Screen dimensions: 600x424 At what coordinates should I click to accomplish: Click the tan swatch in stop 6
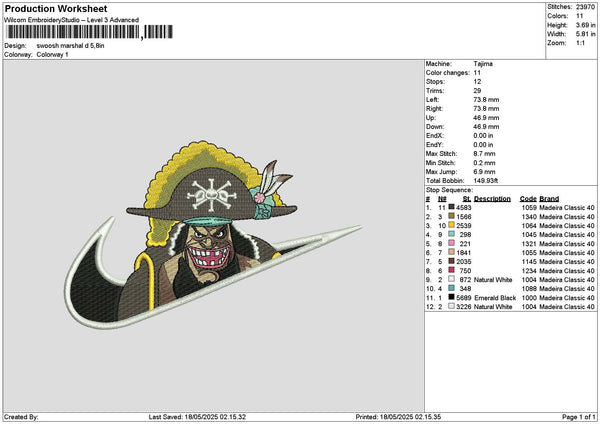(452, 252)
